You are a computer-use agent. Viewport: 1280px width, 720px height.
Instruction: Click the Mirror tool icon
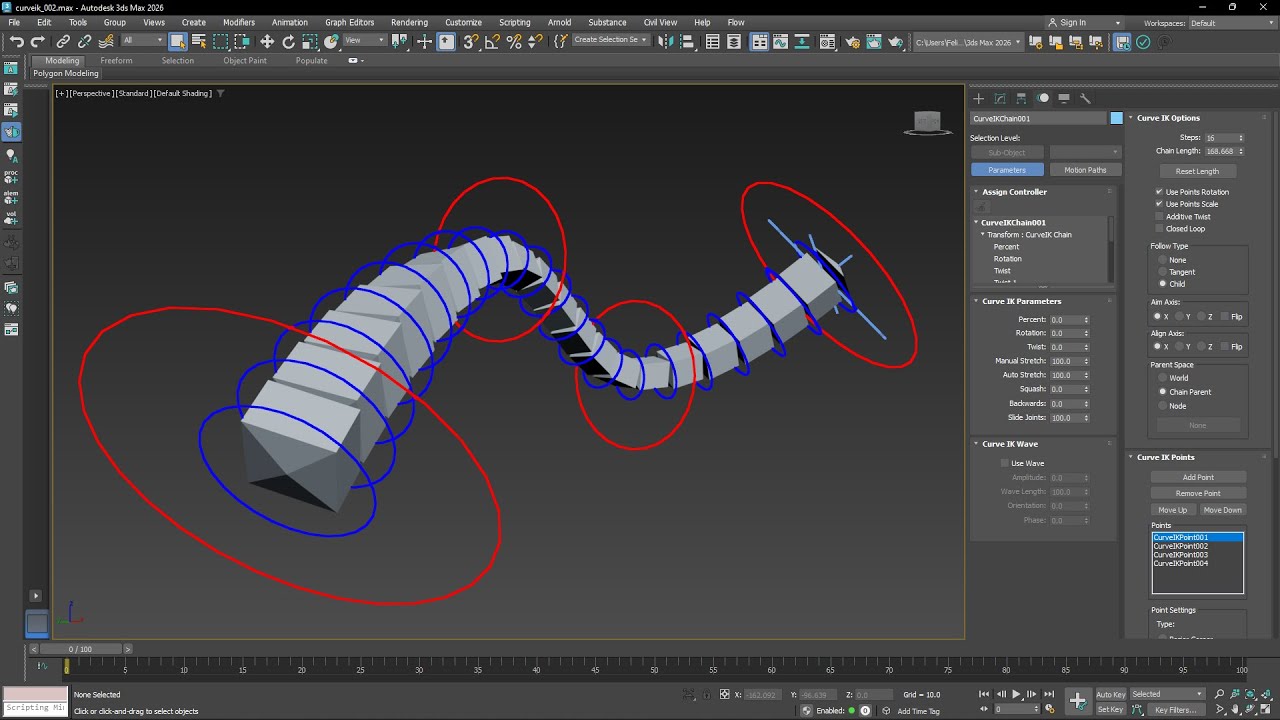tap(665, 42)
